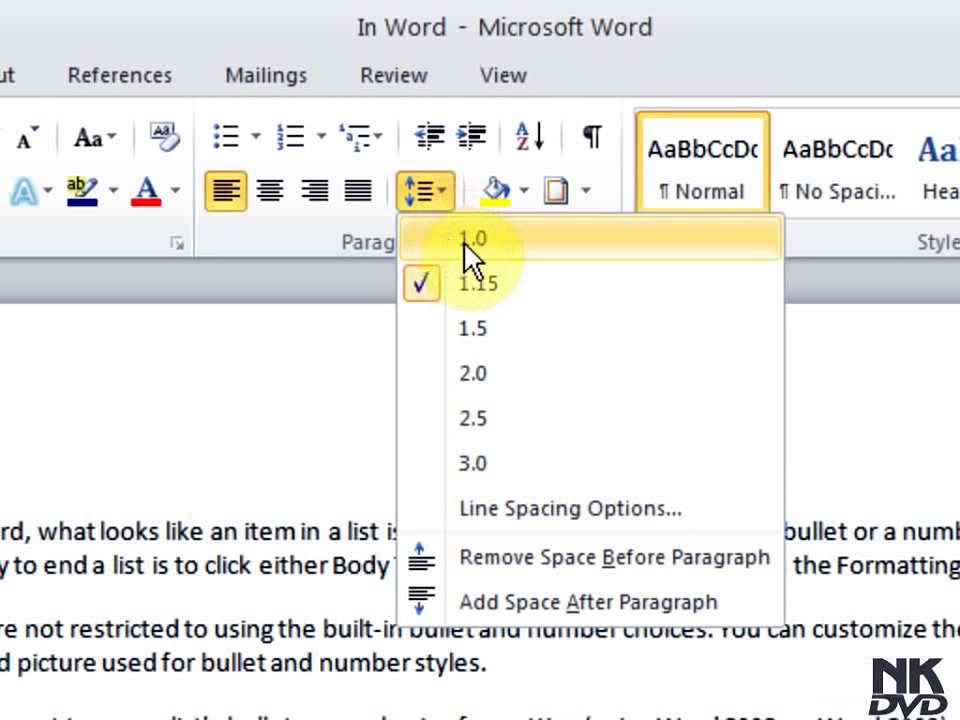Viewport: 960px width, 720px height.
Task: Click the Decrease Indent icon
Action: point(430,136)
